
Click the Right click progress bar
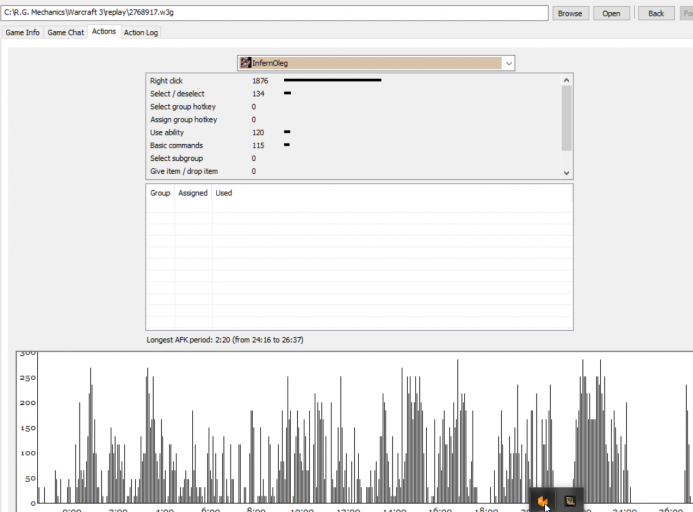pyautogui.click(x=332, y=80)
